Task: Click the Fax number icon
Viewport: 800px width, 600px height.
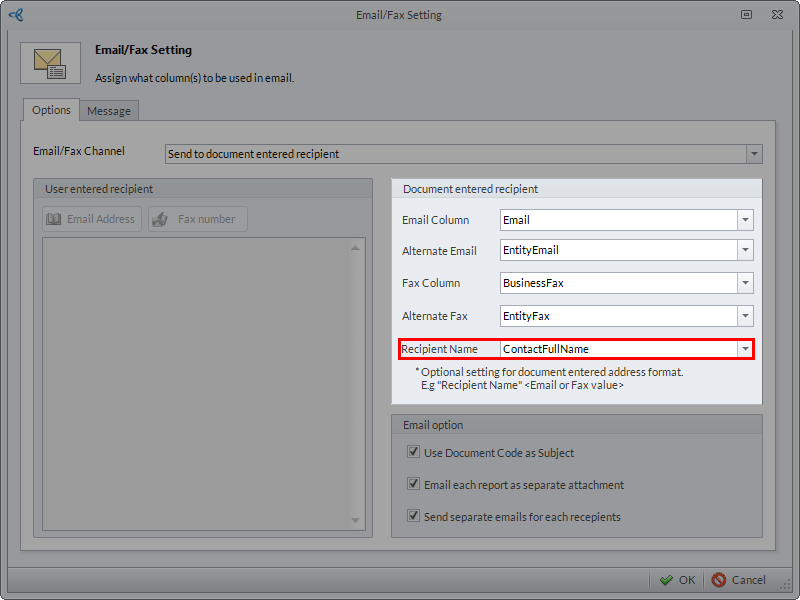Action: click(x=161, y=219)
